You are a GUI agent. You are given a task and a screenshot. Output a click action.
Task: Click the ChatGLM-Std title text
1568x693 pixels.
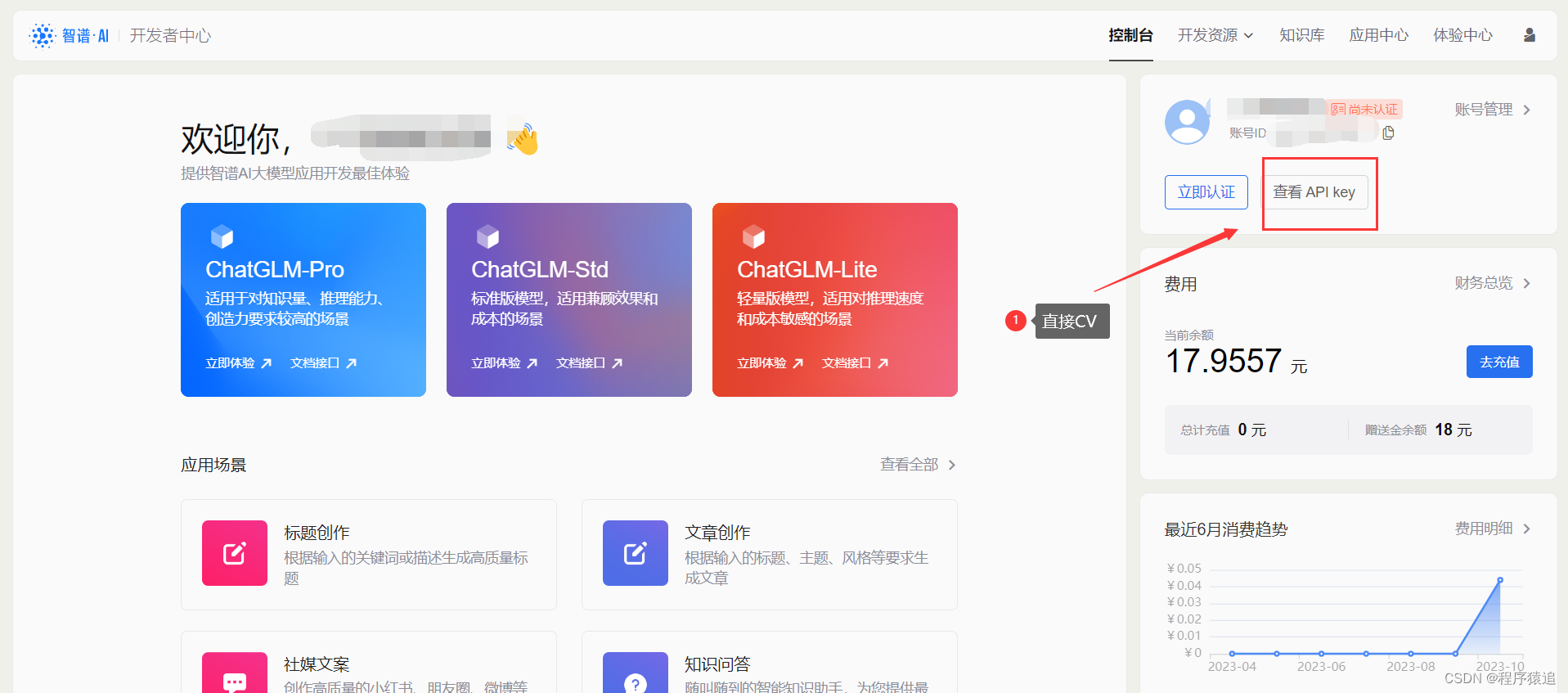[x=540, y=269]
